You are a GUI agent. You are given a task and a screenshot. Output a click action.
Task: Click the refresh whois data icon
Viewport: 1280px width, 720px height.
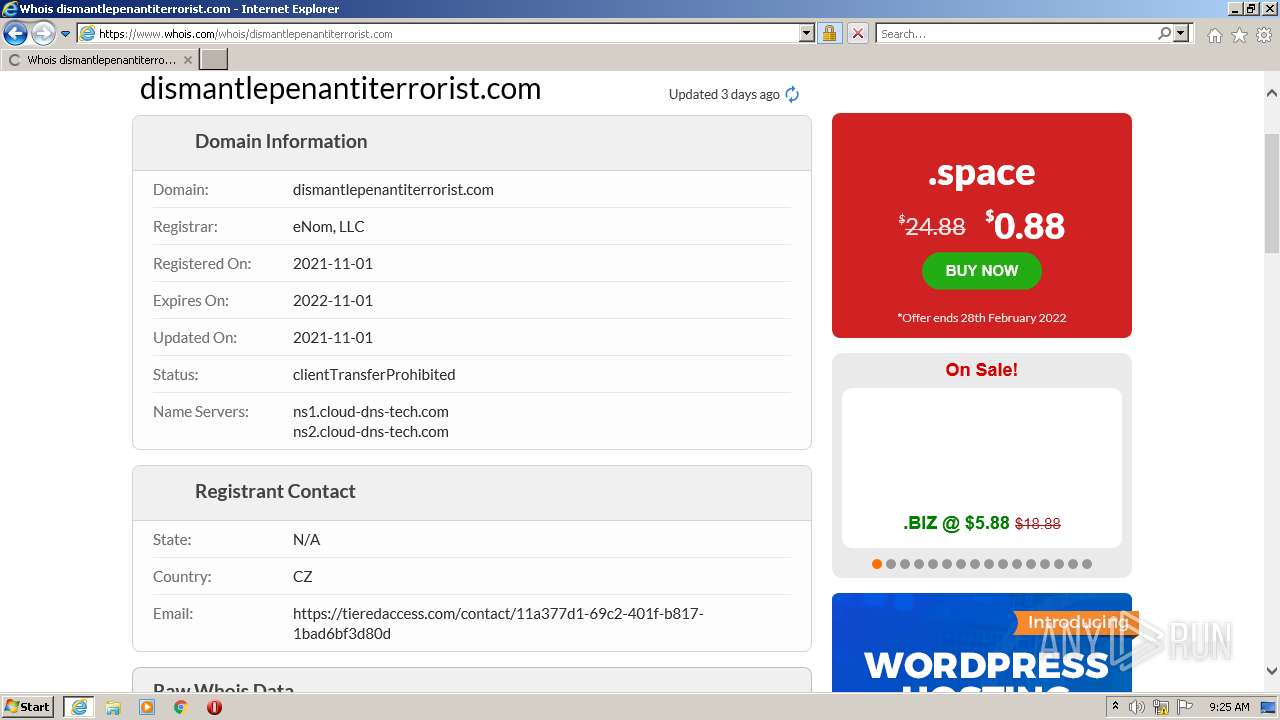click(792, 94)
